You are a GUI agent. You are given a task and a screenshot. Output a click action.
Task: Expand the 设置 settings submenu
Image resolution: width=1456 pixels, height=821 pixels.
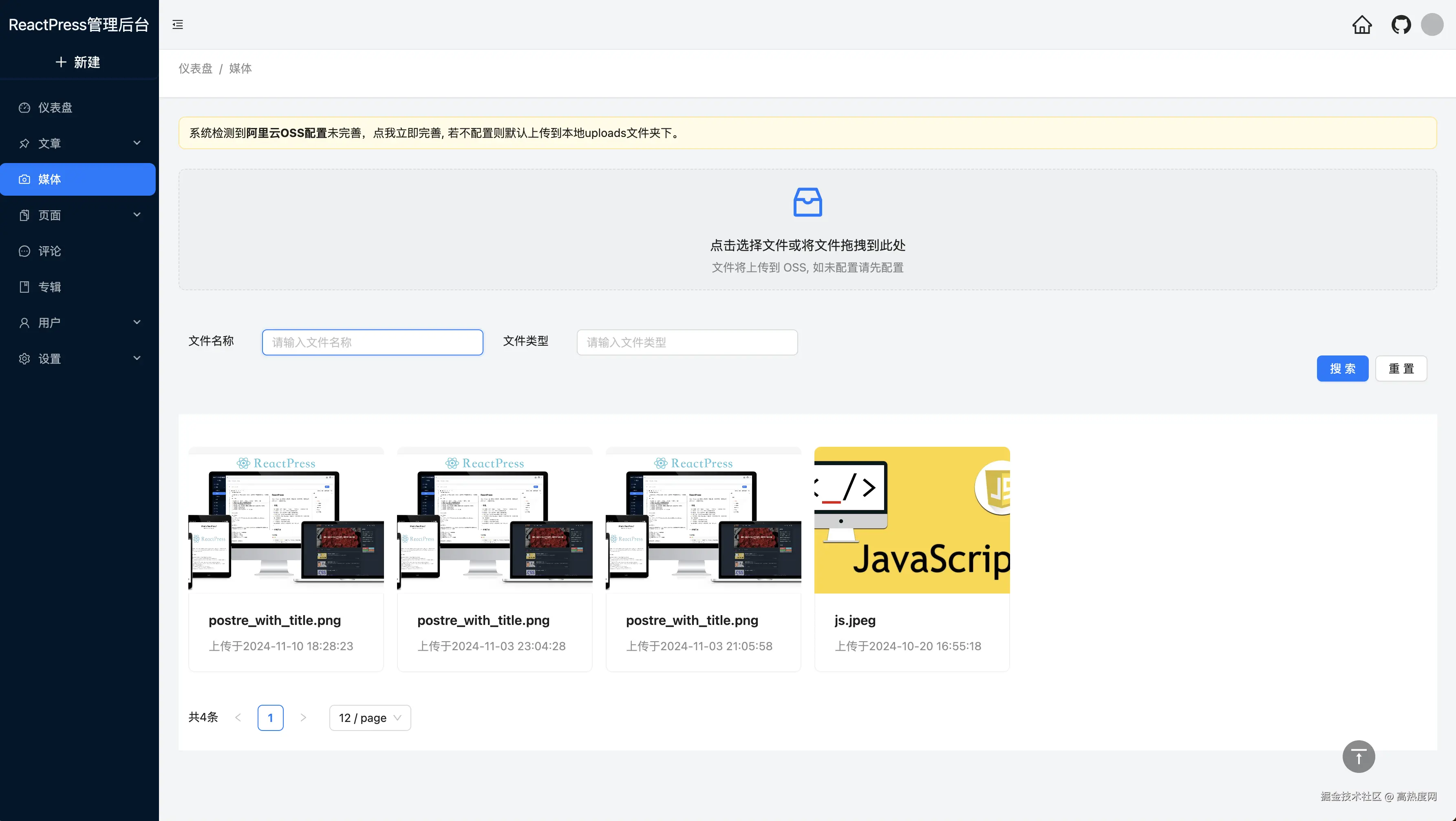pyautogui.click(x=136, y=358)
